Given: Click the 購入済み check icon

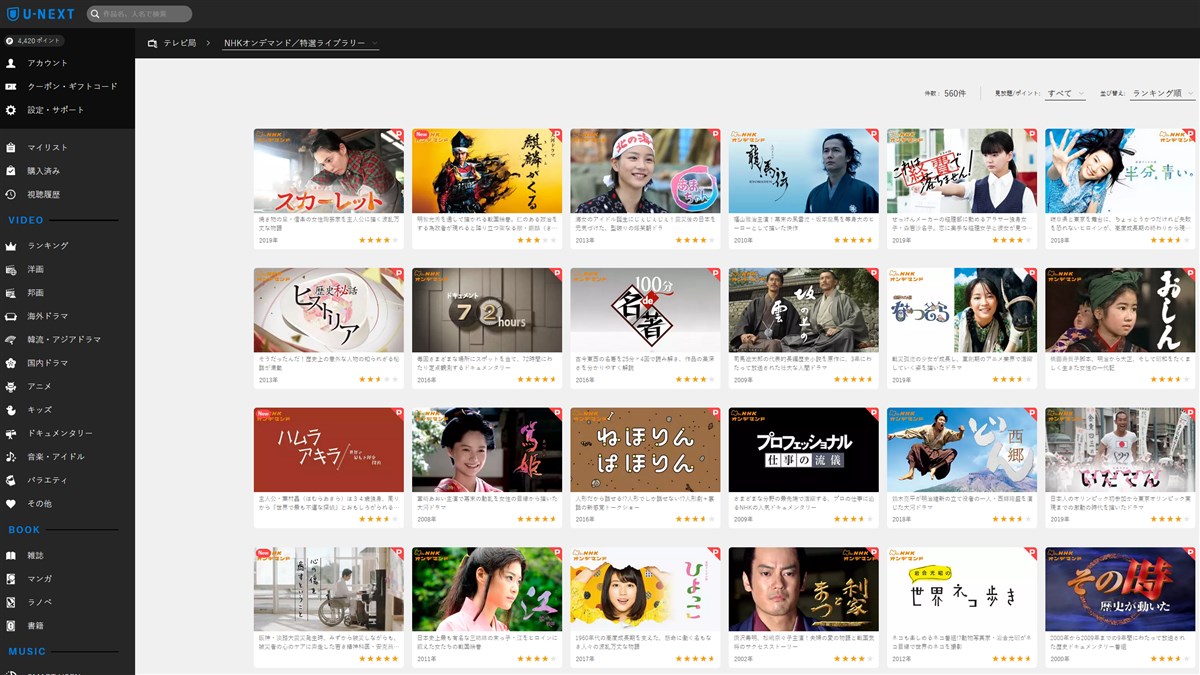Looking at the screenshot, I should [11, 171].
